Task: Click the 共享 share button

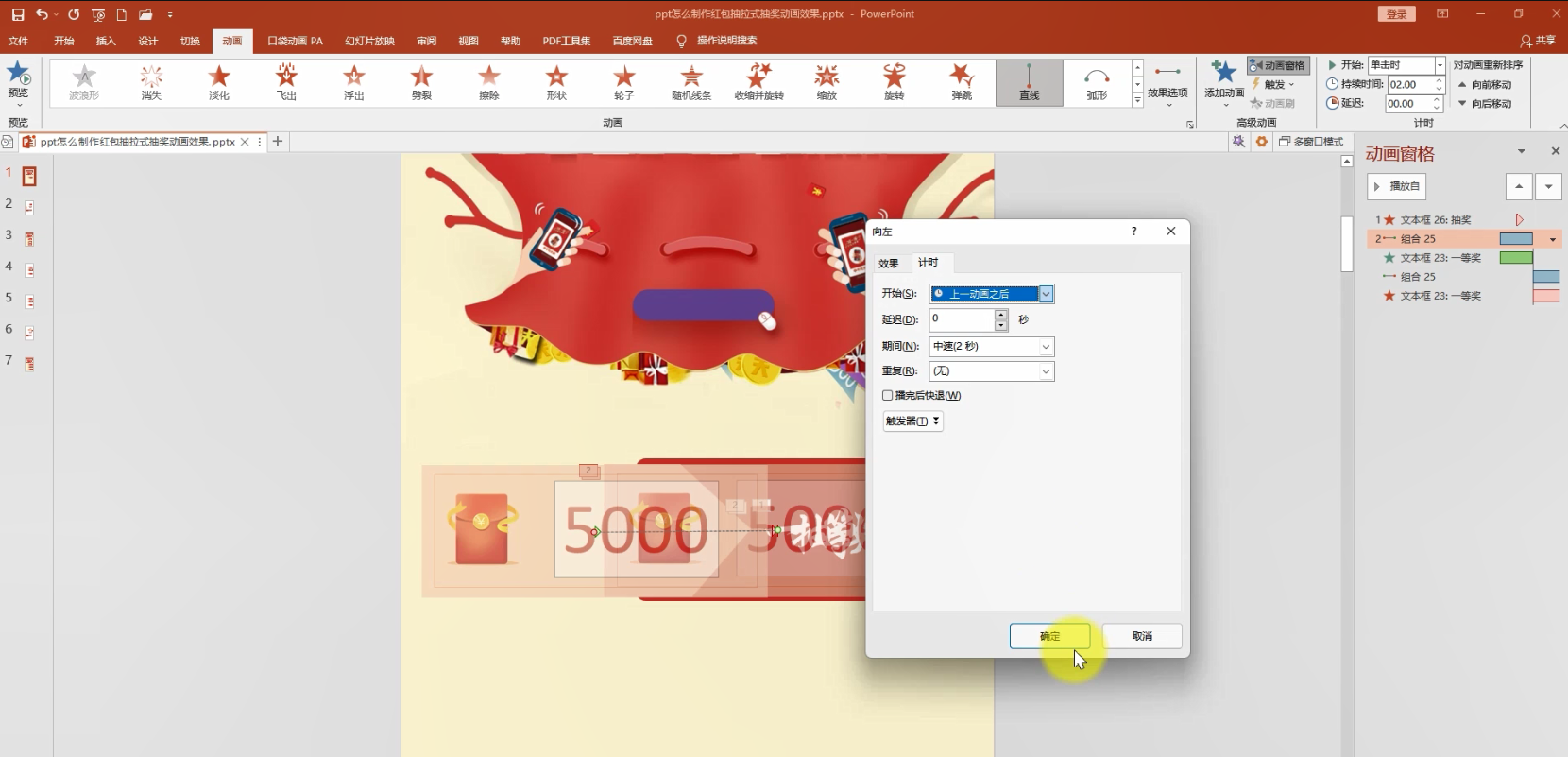Action: [x=1538, y=41]
